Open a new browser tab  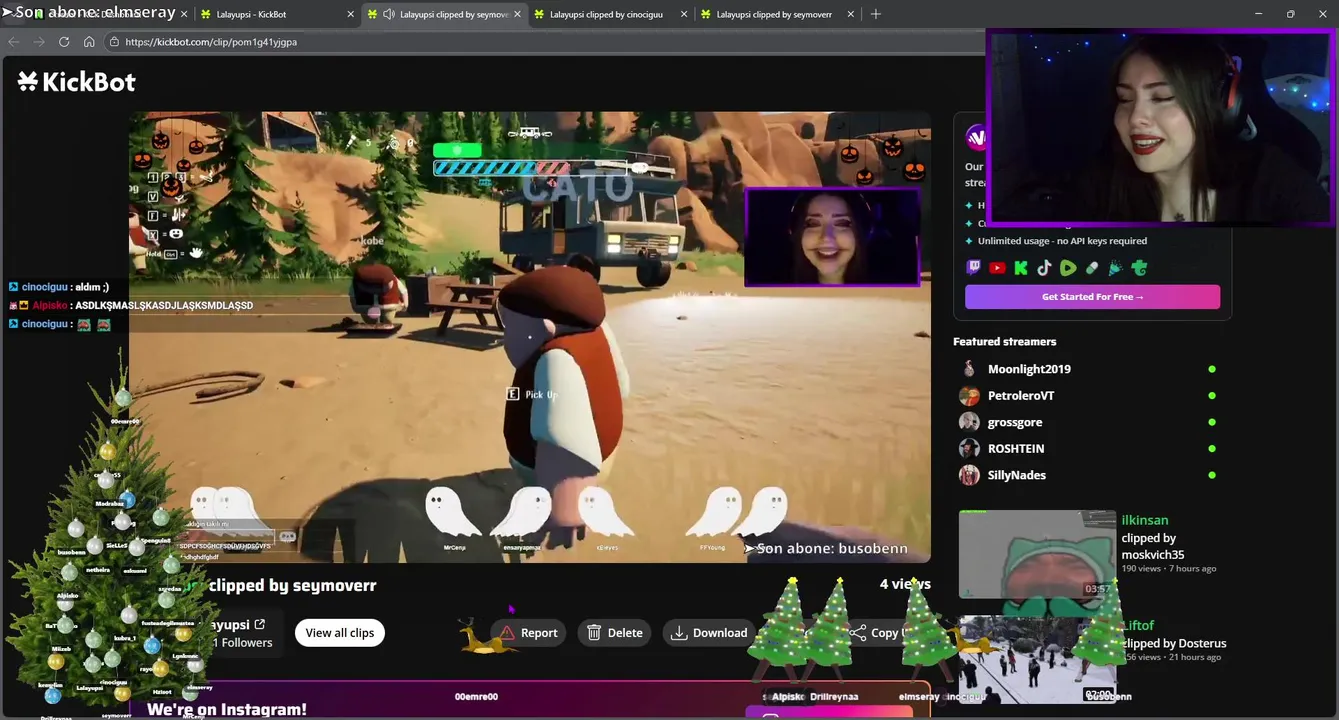(875, 14)
